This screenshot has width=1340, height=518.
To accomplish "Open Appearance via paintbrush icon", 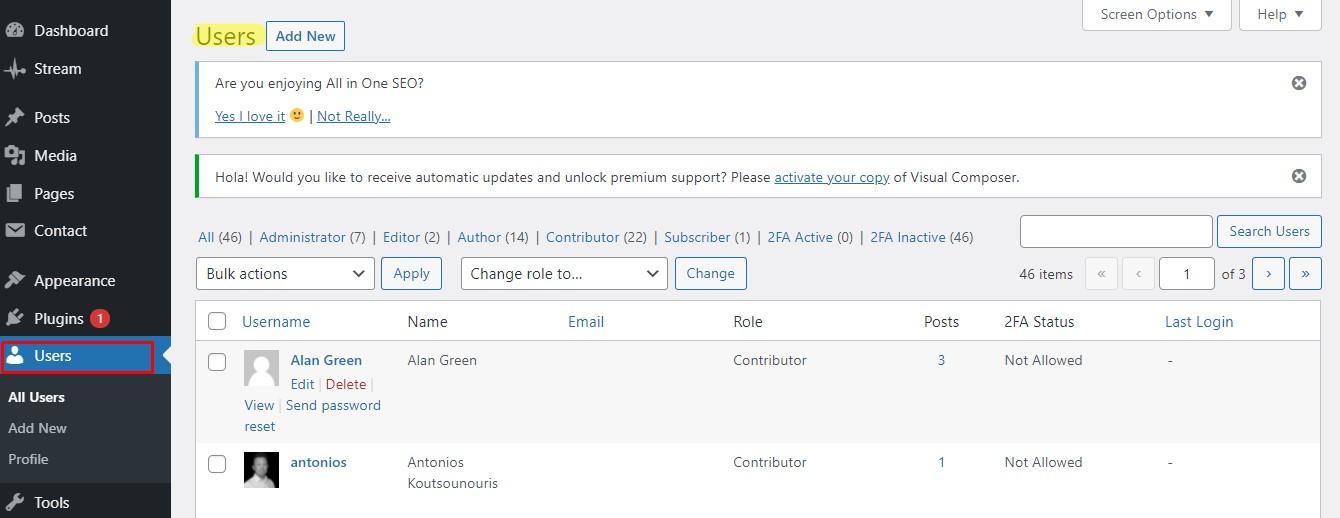I will (14, 281).
